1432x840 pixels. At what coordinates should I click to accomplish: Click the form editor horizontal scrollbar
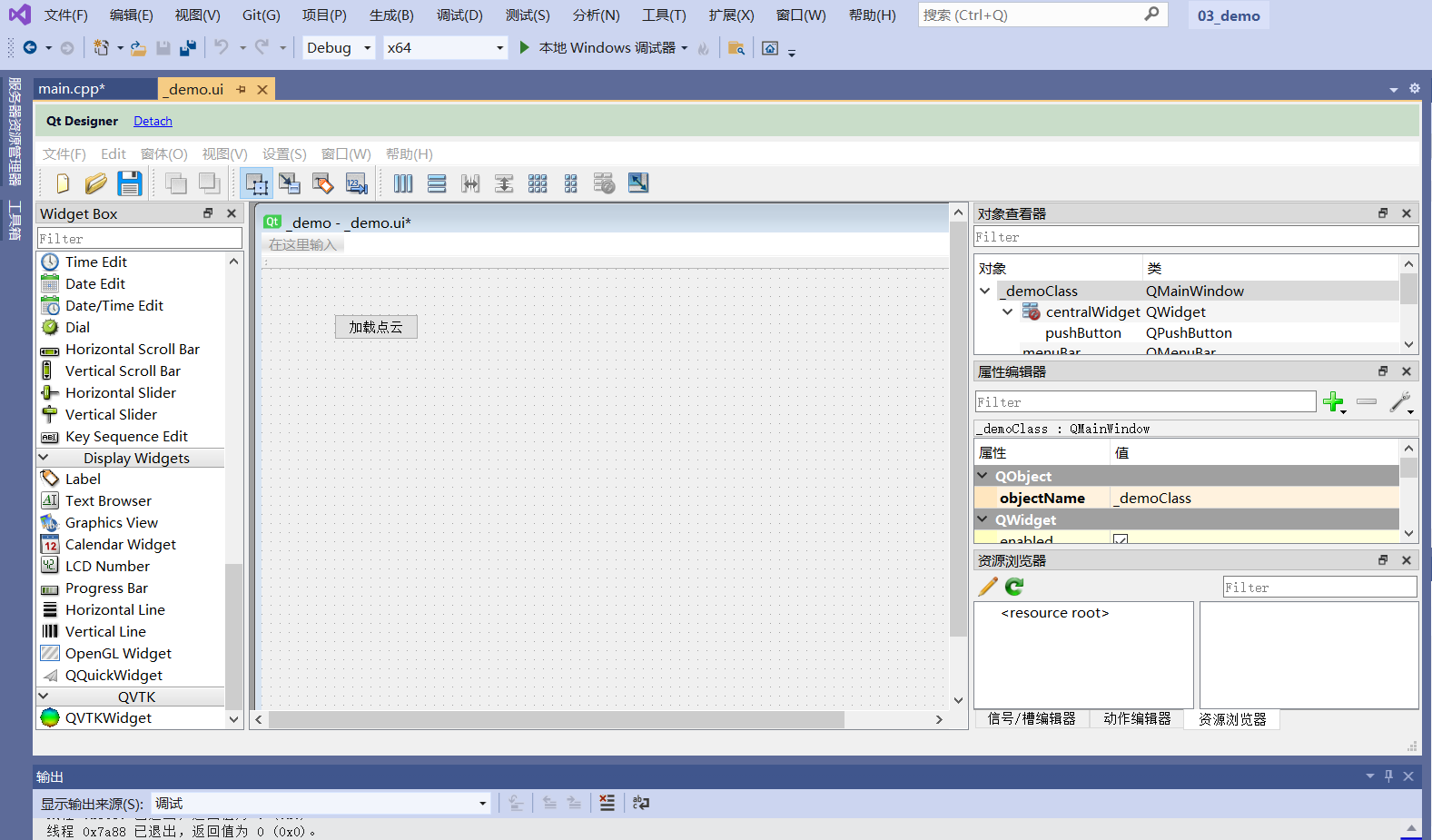click(557, 719)
